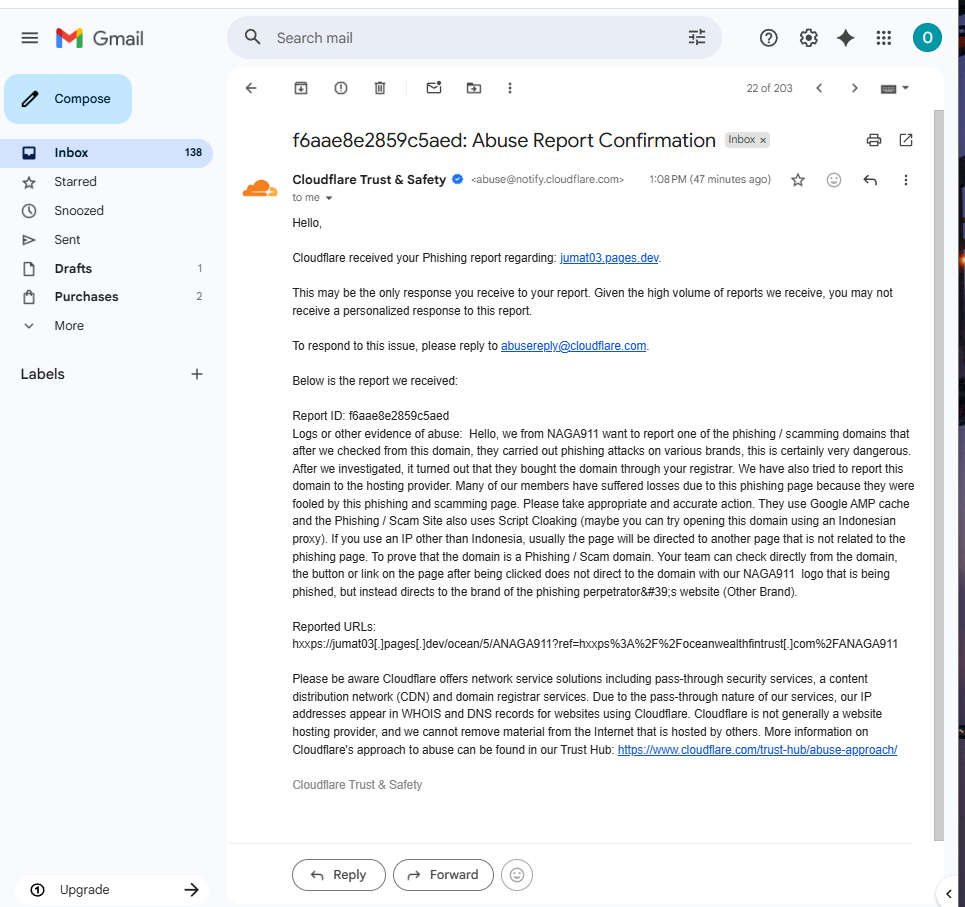Open message More options three dots
Image resolution: width=965 pixels, height=907 pixels.
(x=905, y=180)
